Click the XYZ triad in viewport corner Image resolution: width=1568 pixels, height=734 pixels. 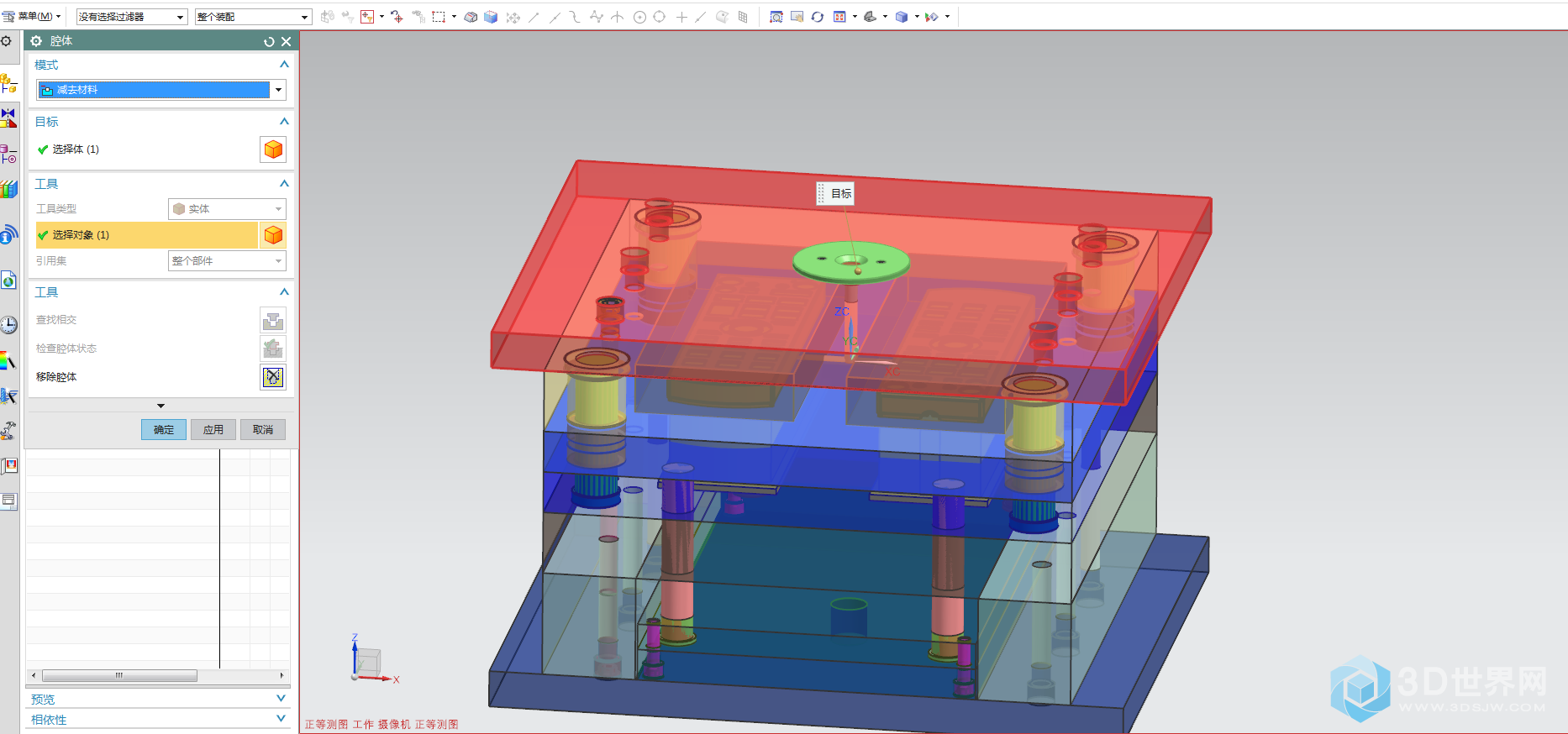coord(373,660)
